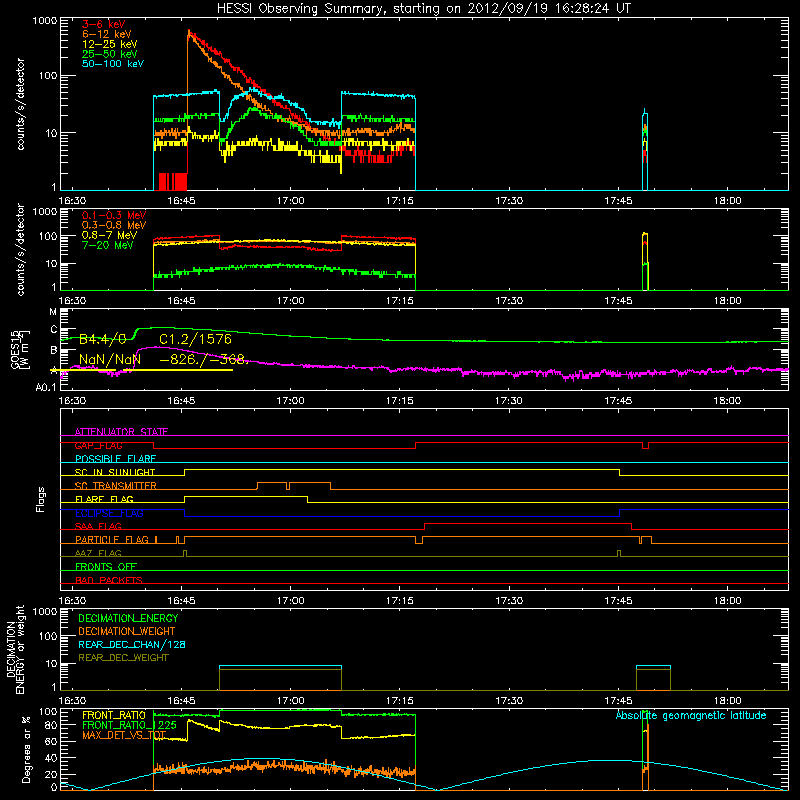This screenshot has height=800, width=800.
Task: Select the orange 6-12 keV legend label
Action: coord(107,34)
